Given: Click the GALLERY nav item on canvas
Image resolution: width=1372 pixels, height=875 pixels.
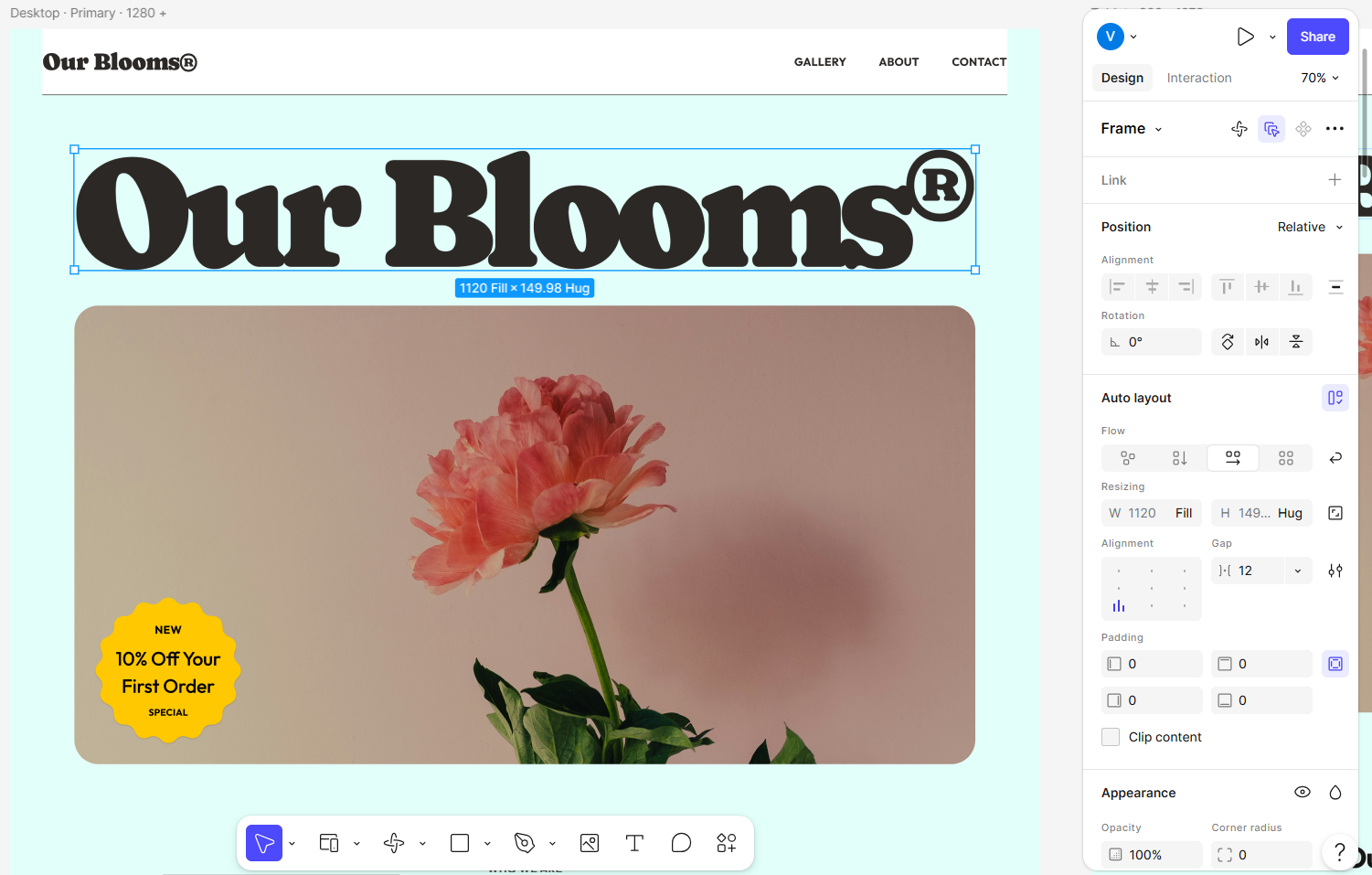Looking at the screenshot, I should (x=820, y=62).
